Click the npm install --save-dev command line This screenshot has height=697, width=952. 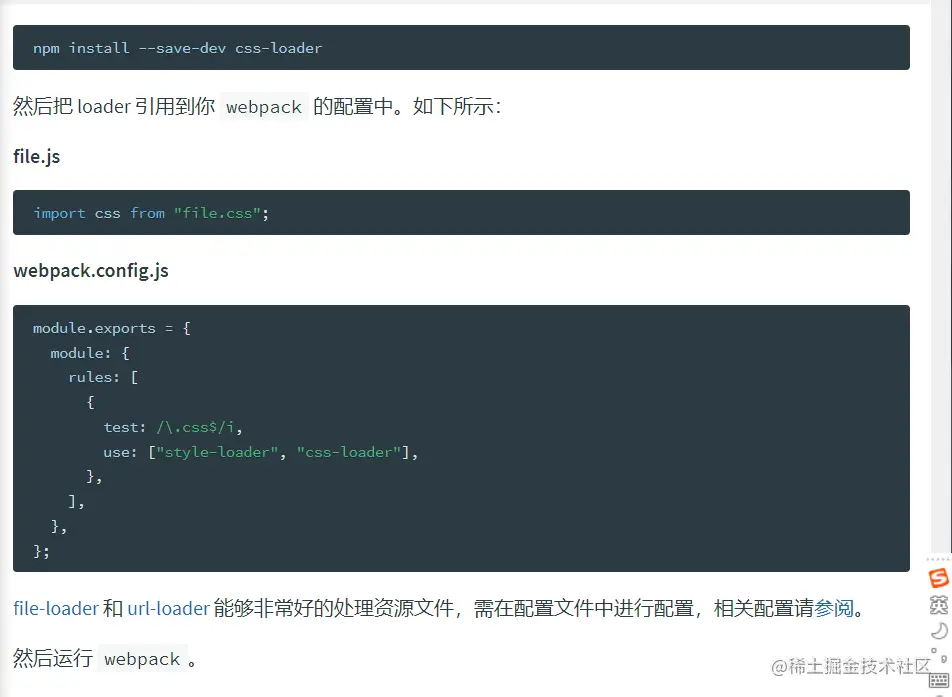(x=177, y=48)
